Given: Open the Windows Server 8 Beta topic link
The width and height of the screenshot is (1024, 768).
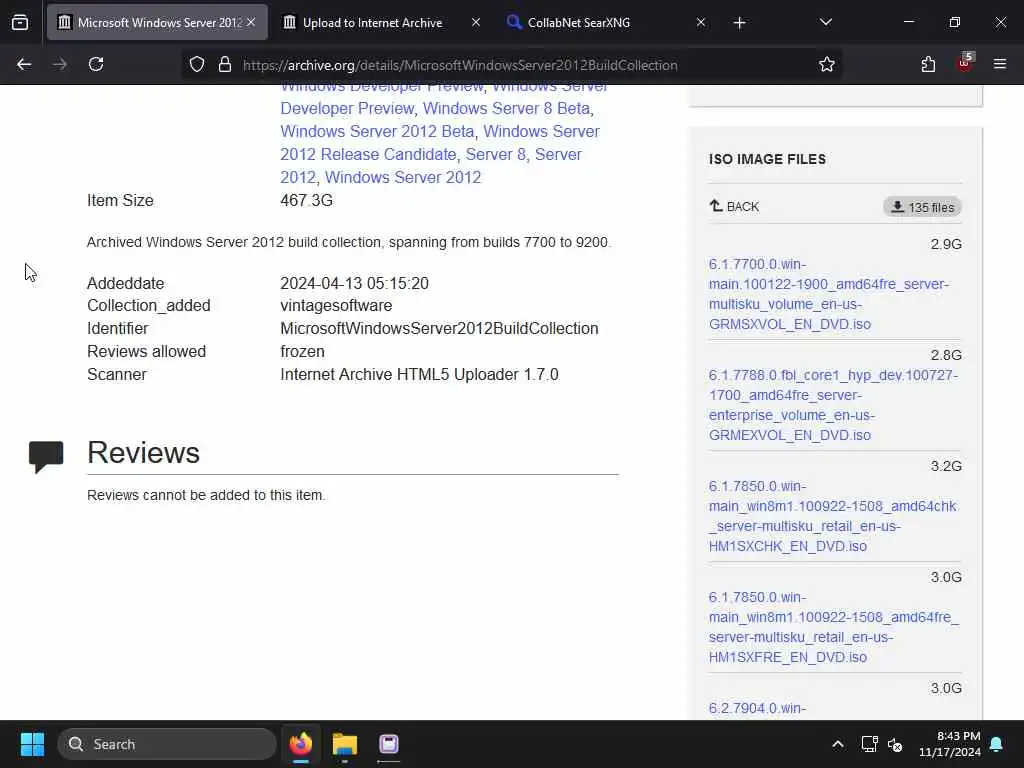Looking at the screenshot, I should [x=506, y=108].
